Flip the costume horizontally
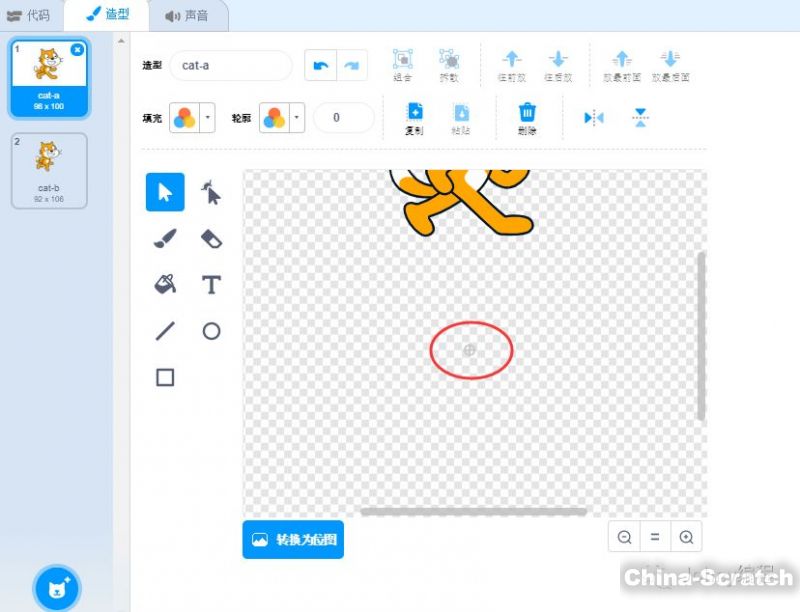The width and height of the screenshot is (800, 612). [594, 118]
